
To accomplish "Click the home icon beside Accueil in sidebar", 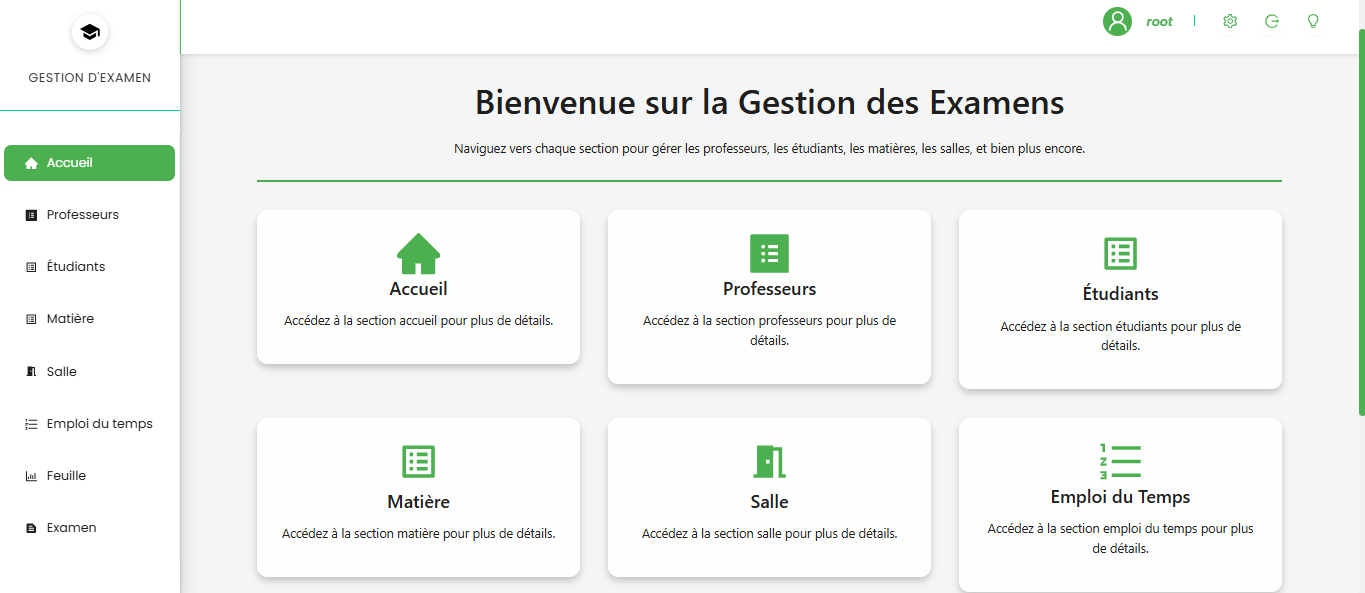I will pos(31,163).
